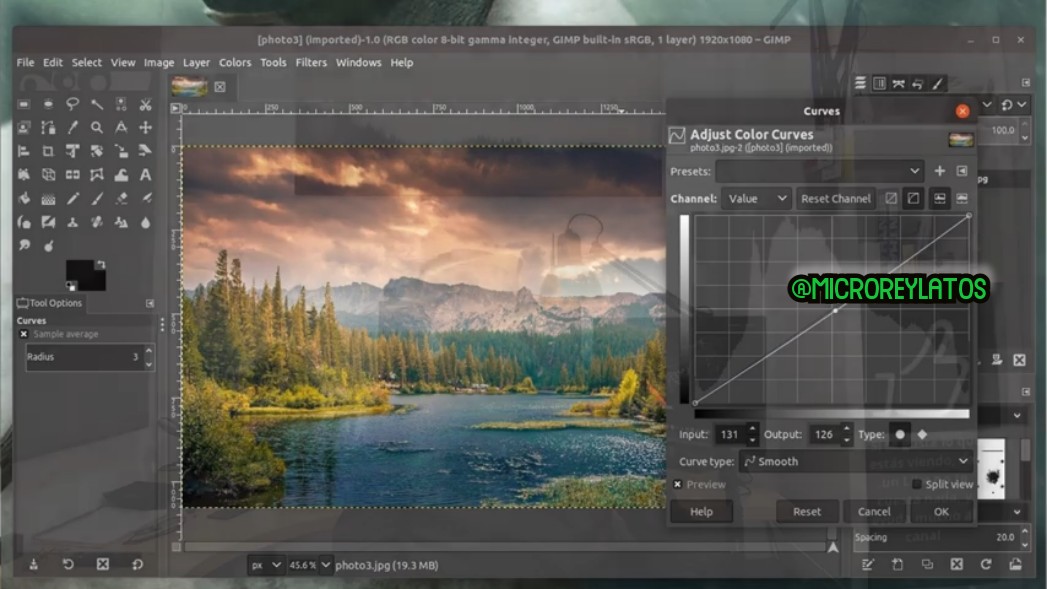Open the Layer menu
Screen dimensions: 1047x589
pyautogui.click(x=196, y=62)
